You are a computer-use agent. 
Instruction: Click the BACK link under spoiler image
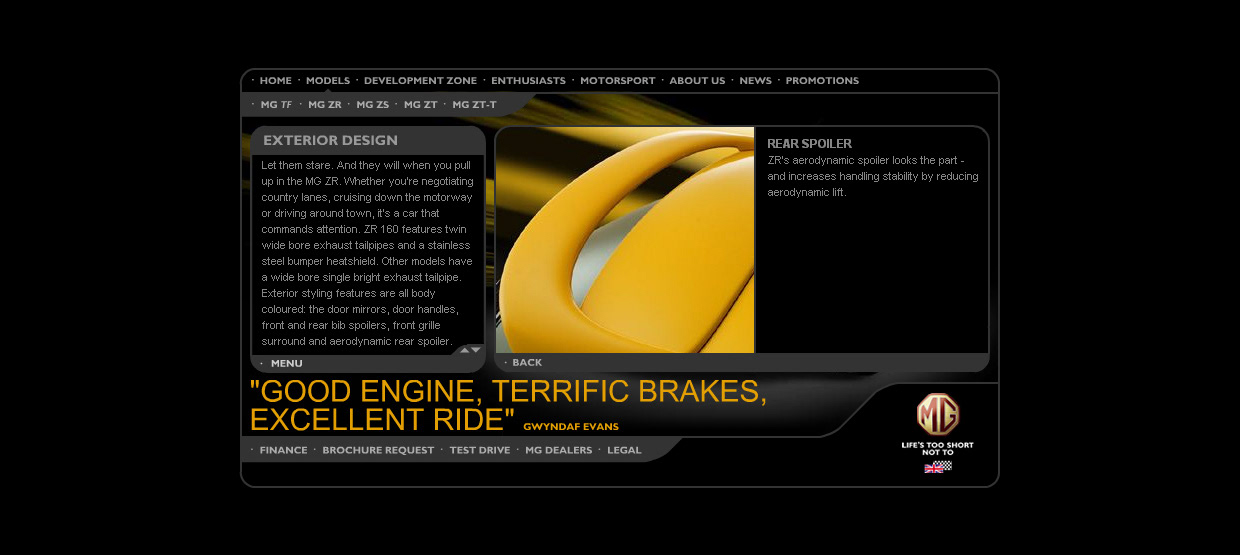[x=527, y=363]
